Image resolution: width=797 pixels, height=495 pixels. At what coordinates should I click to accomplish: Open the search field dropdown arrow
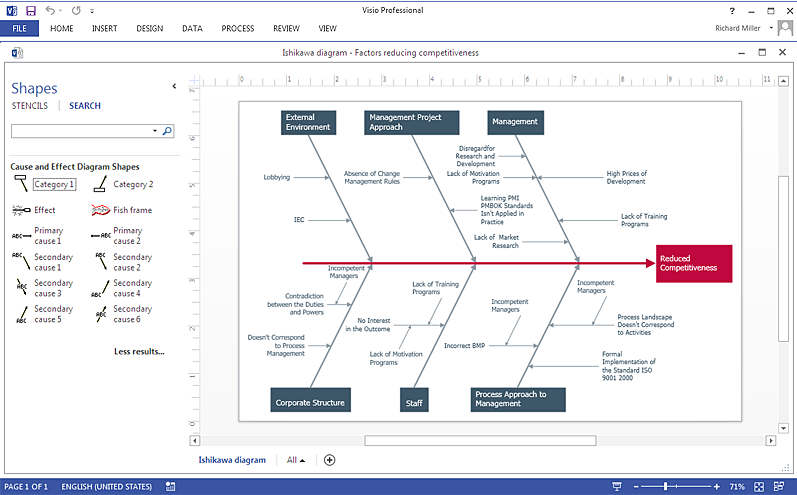click(155, 131)
